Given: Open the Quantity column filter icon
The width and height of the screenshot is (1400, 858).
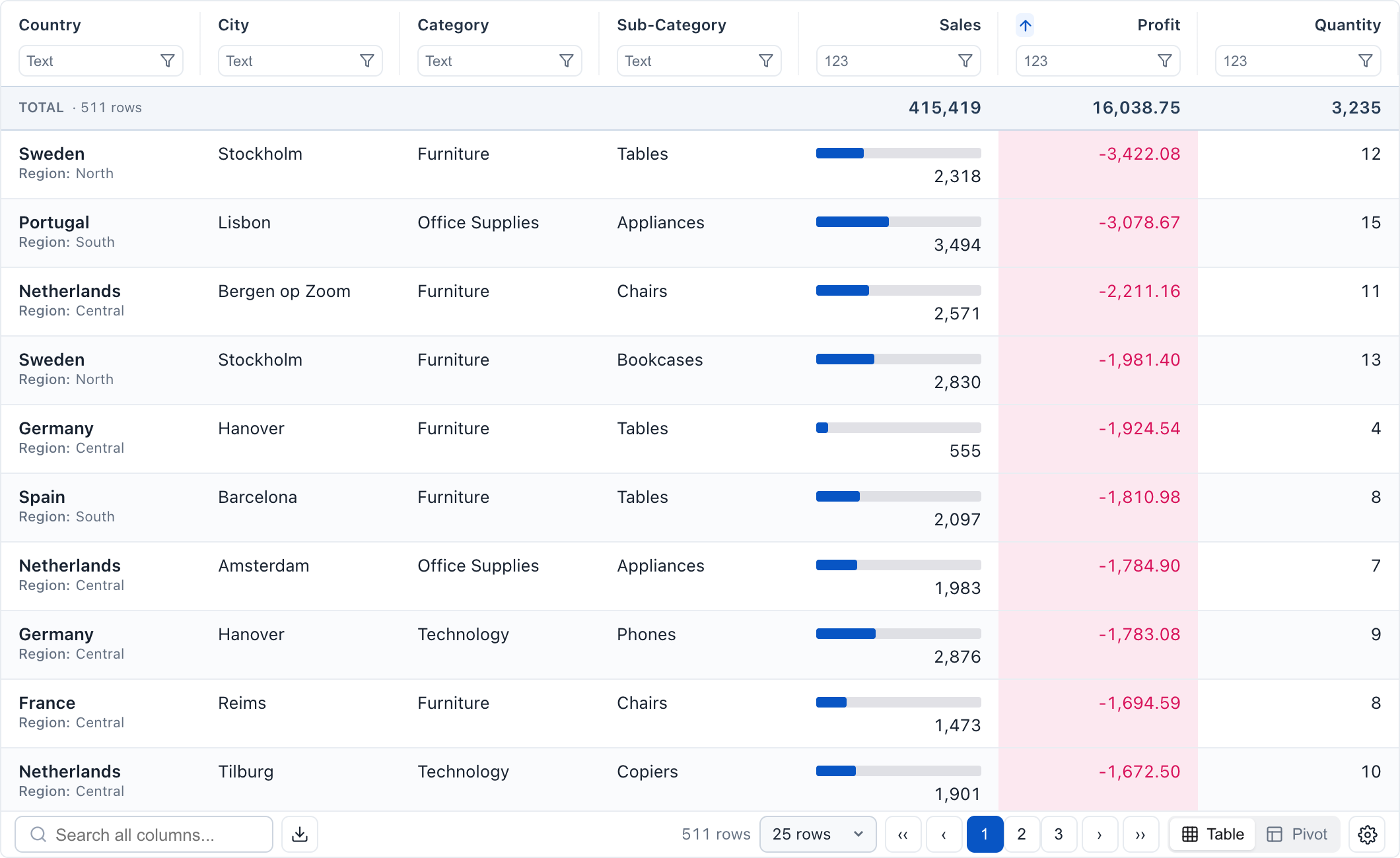Looking at the screenshot, I should (x=1366, y=61).
